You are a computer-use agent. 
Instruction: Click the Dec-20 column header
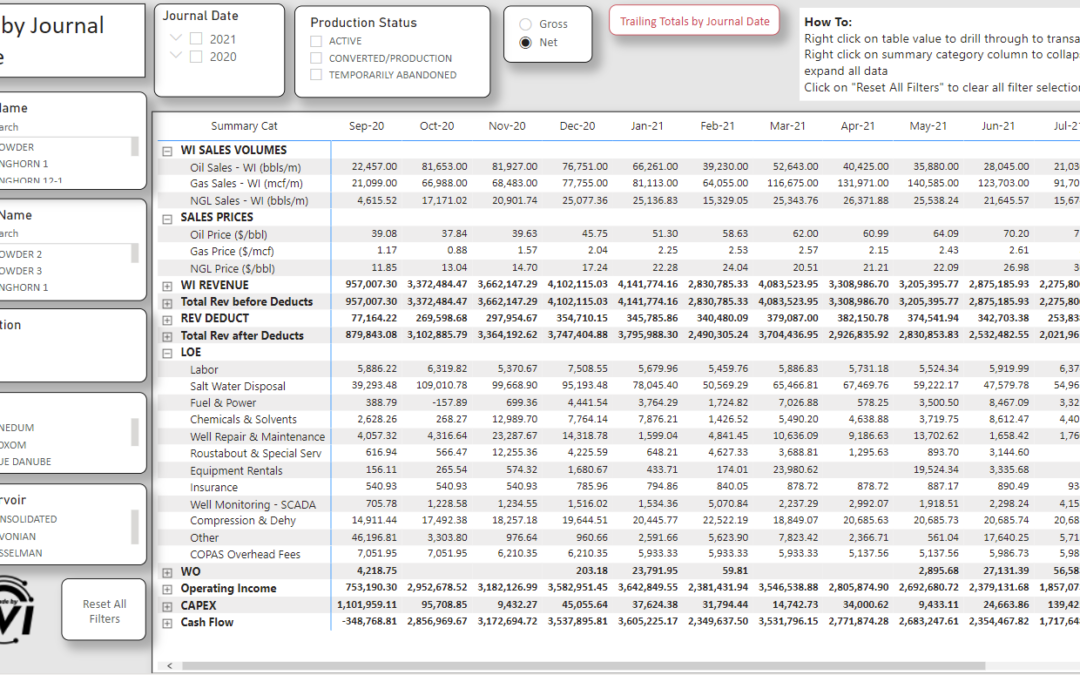[577, 126]
